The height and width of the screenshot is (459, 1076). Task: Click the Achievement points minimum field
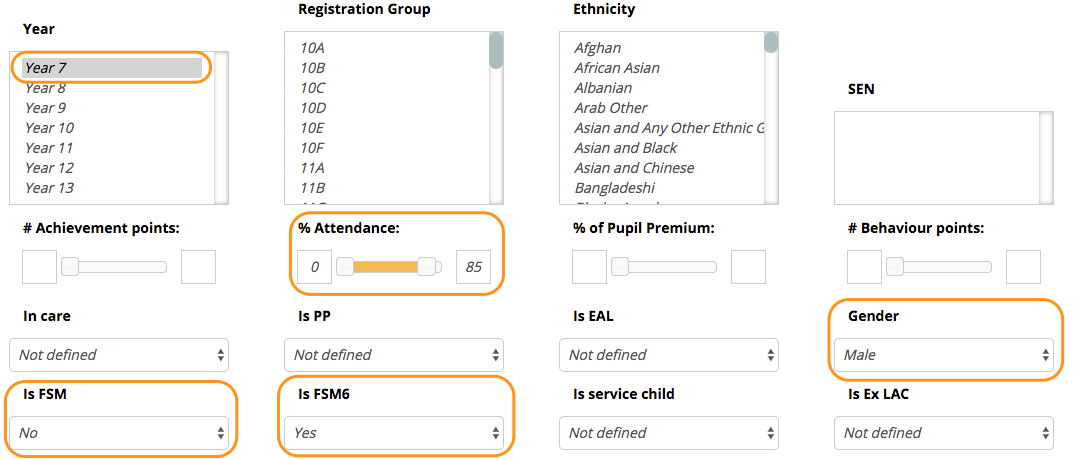tap(40, 267)
